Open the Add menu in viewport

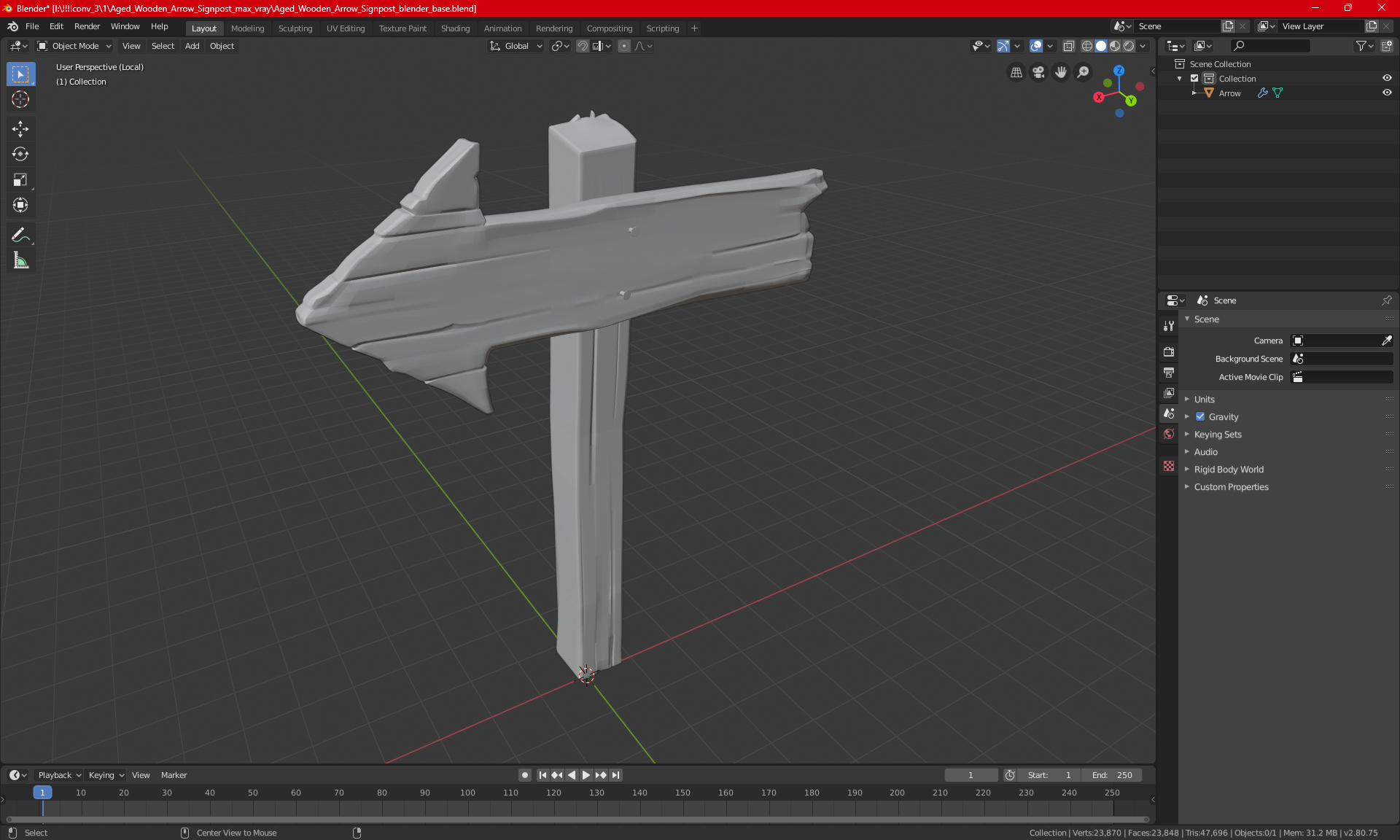(192, 46)
